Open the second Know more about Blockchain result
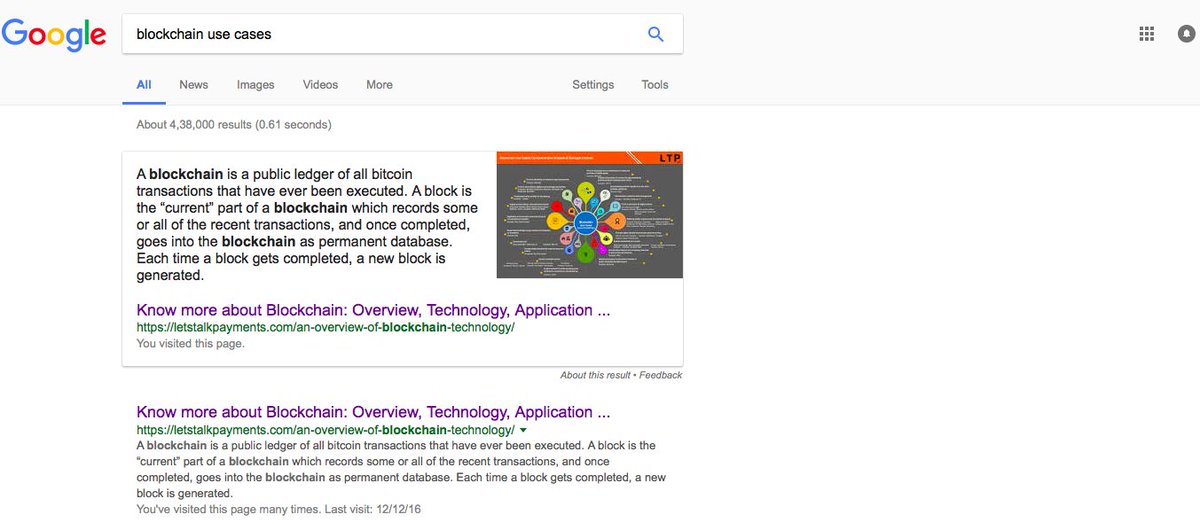The image size is (1200, 530). point(373,412)
